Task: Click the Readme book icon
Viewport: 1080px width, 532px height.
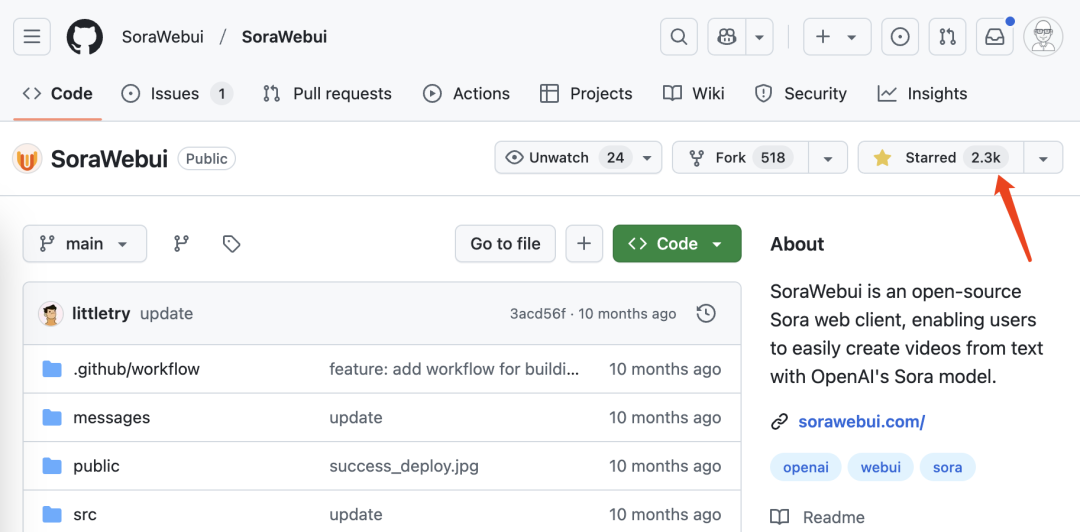Action: (x=779, y=517)
